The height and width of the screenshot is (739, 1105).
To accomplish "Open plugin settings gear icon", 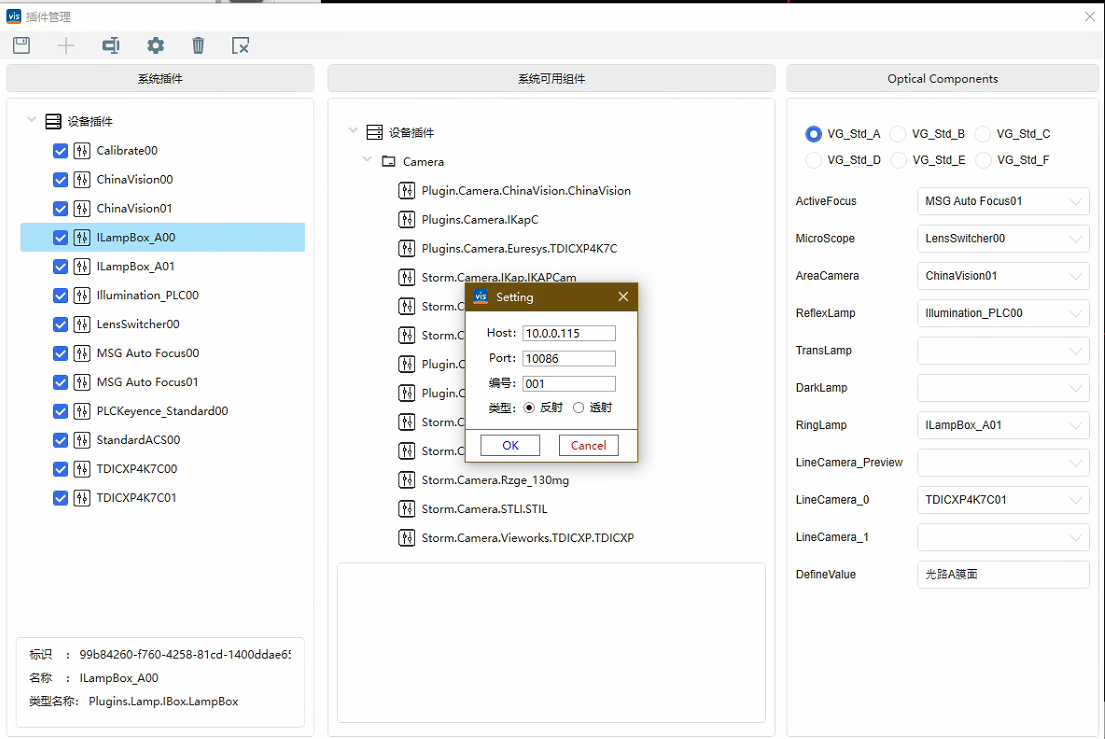I will (x=155, y=46).
